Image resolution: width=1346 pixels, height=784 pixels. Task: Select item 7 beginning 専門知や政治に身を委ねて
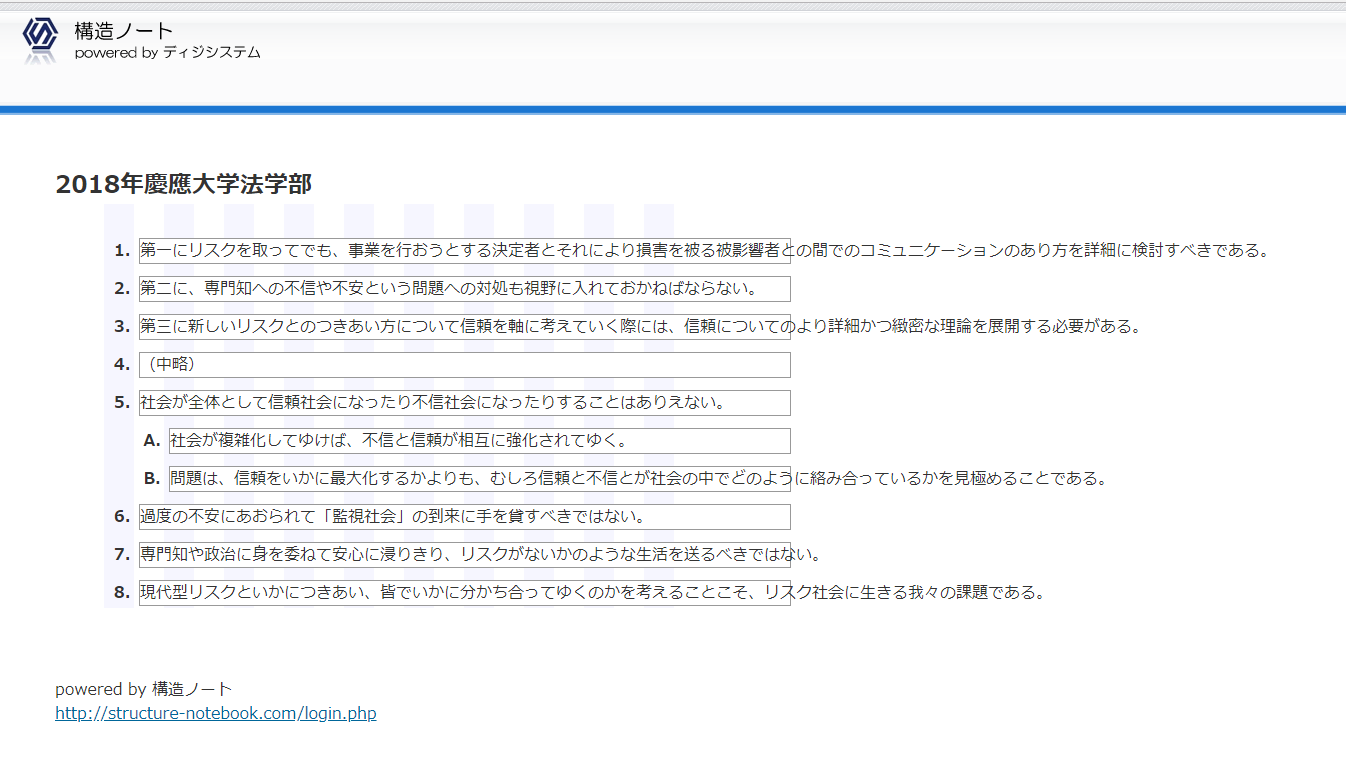(464, 555)
